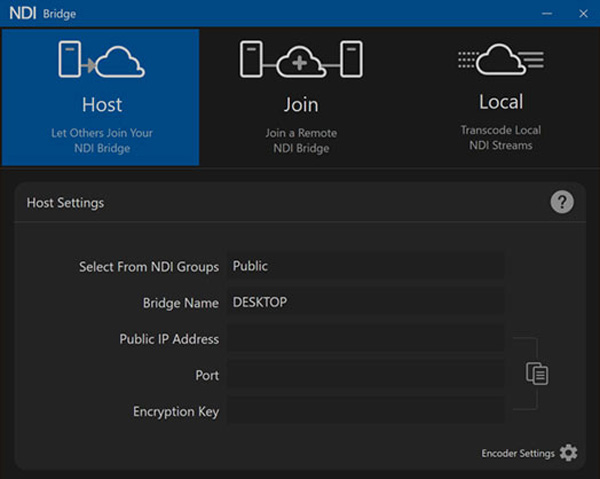This screenshot has width=600, height=479.
Task: Click the Bridge Name label
Action: coord(181,303)
